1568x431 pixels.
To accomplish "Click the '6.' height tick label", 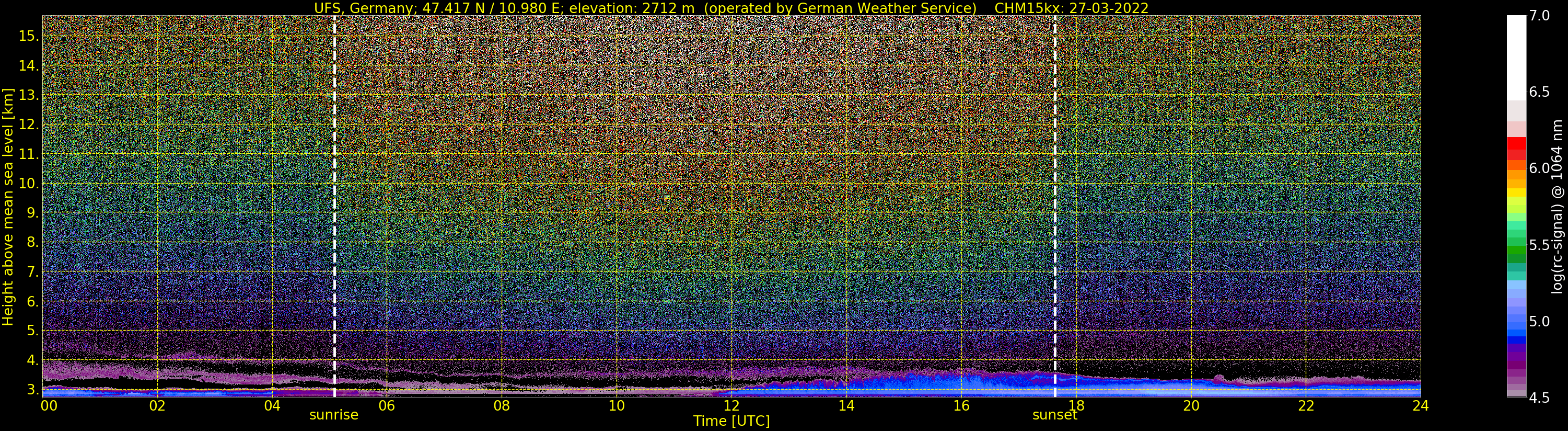I will 33,301.
